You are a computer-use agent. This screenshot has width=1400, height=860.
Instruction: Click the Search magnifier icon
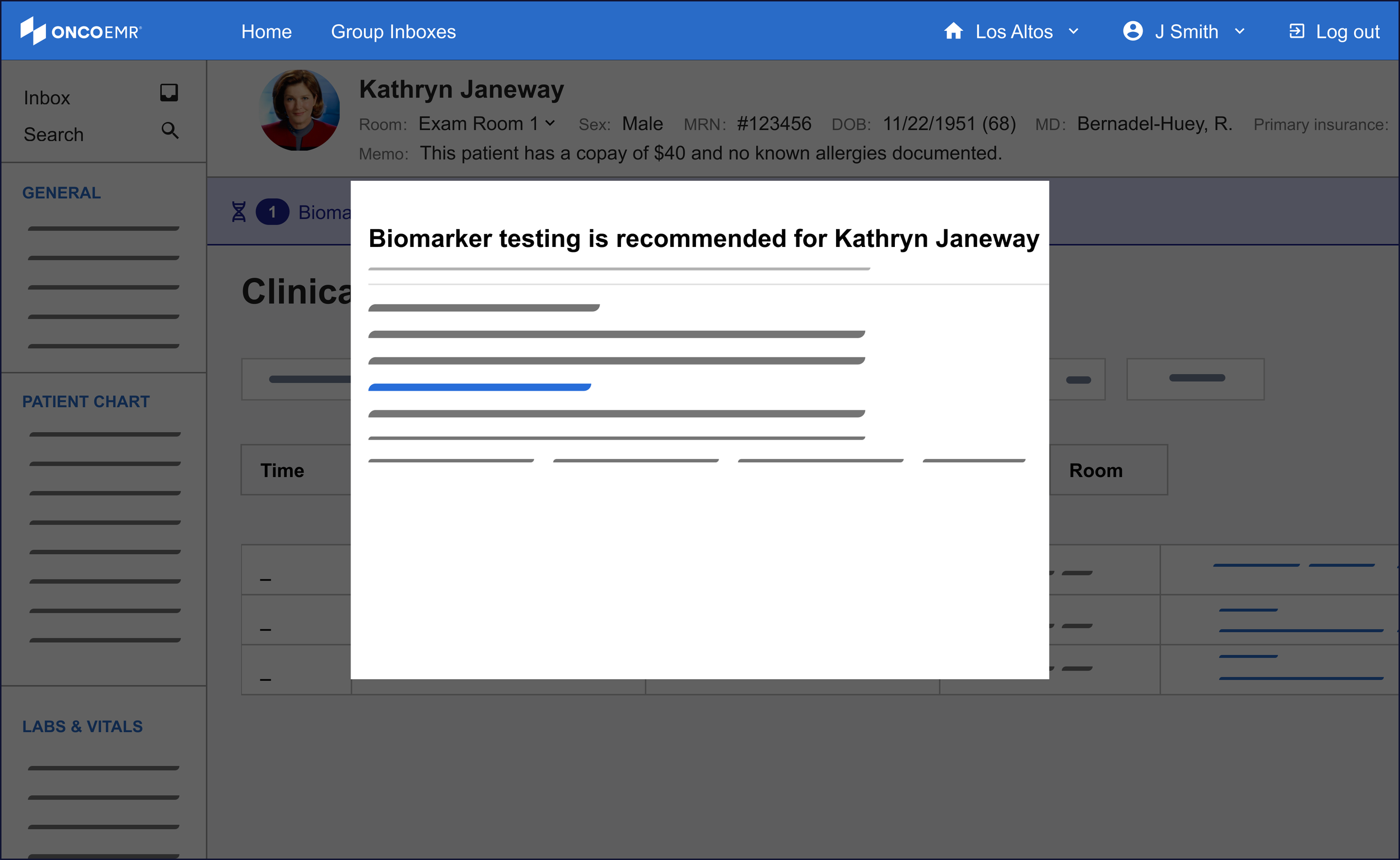(170, 130)
